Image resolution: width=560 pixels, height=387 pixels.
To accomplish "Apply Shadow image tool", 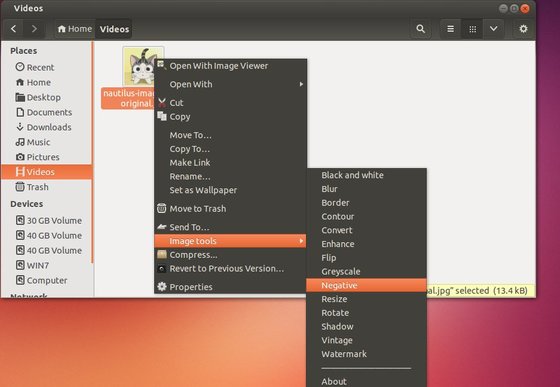I will (x=366, y=327).
